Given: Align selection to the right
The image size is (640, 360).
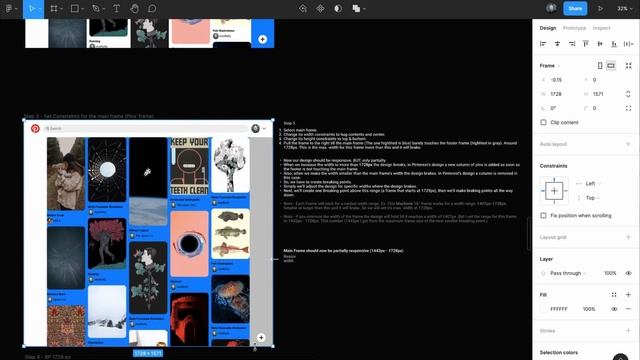Looking at the screenshot, I should point(572,44).
